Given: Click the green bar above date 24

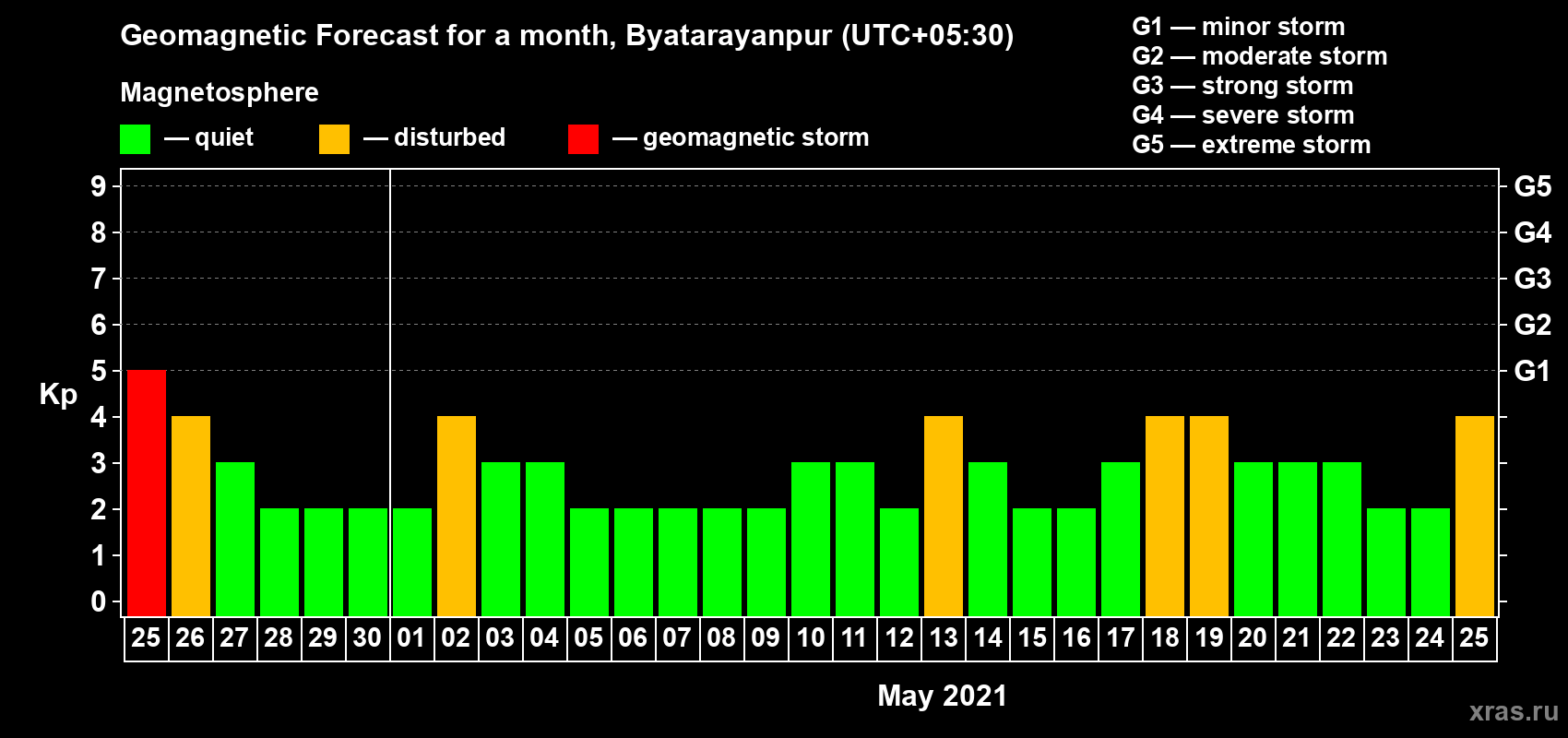Looking at the screenshot, I should point(1431,563).
